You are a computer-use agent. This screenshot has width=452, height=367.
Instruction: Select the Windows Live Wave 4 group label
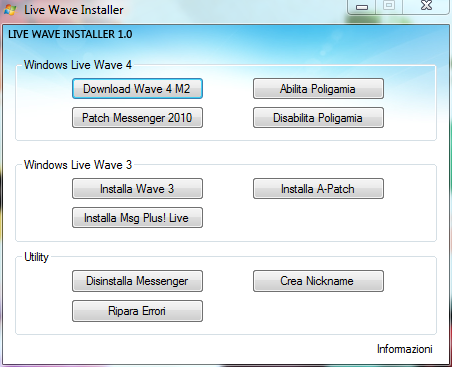coord(78,65)
